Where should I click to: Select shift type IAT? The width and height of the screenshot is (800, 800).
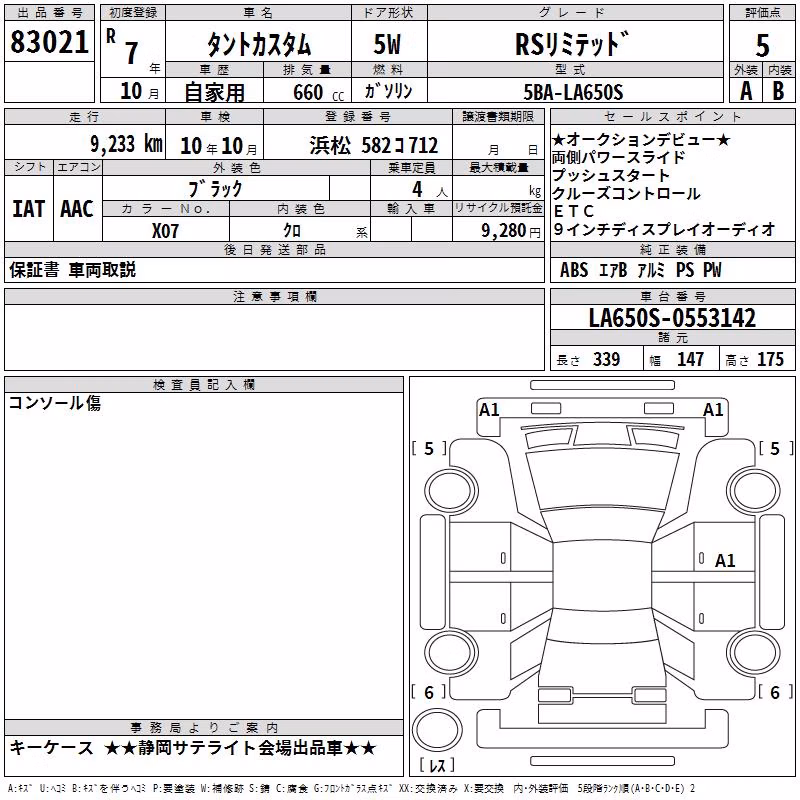tap(29, 209)
